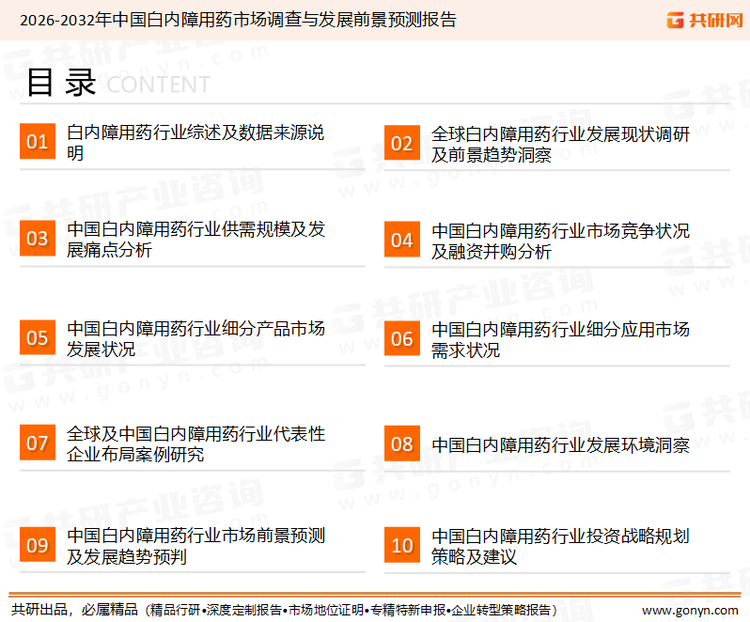Screen dimensions: 750x622
Task: Click the orange 05 number box
Action: [x=37, y=337]
